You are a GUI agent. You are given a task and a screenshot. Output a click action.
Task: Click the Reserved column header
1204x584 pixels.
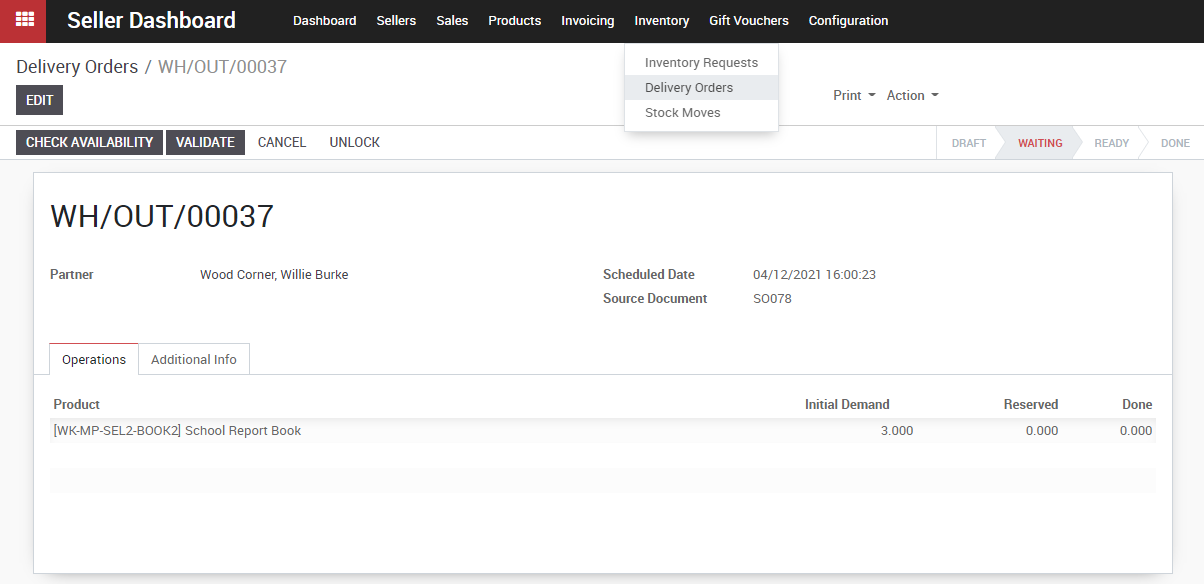[x=1031, y=404]
